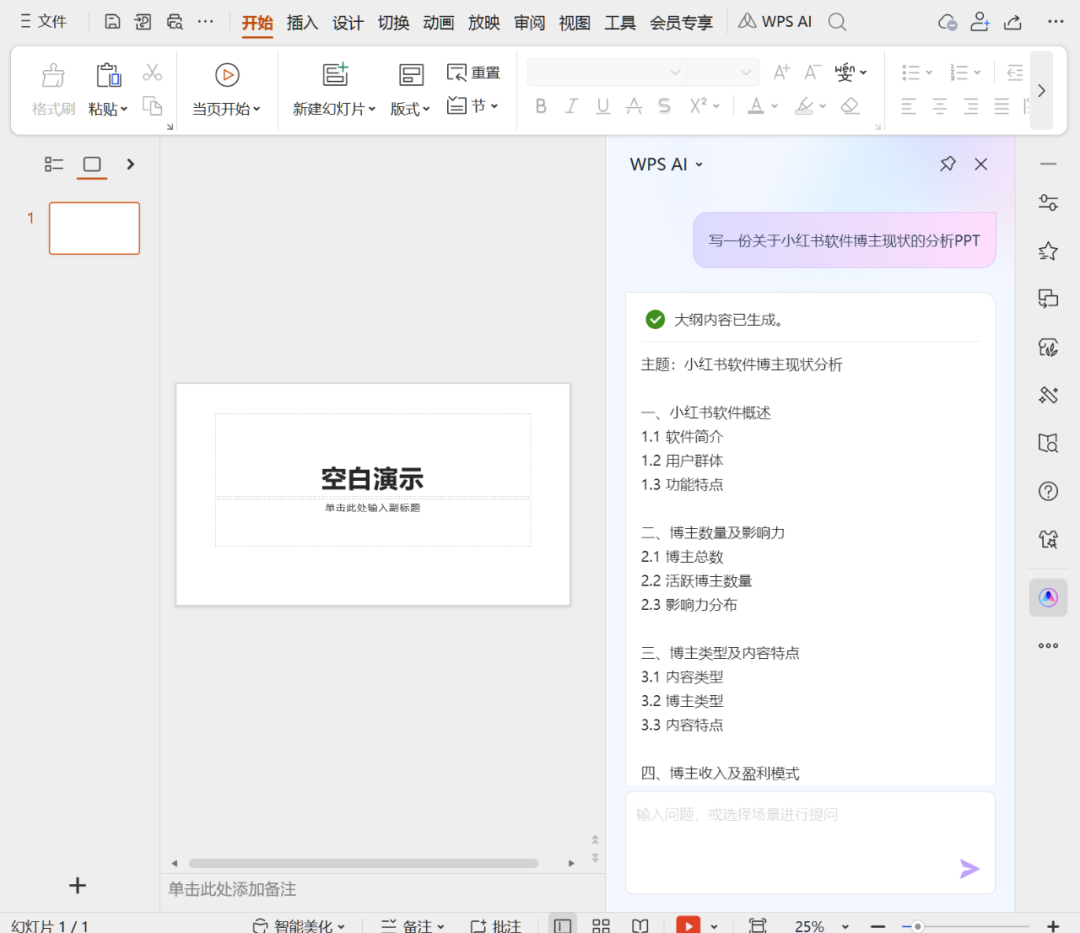
Task: Toggle Strikethrough S formatting
Action: (x=664, y=106)
